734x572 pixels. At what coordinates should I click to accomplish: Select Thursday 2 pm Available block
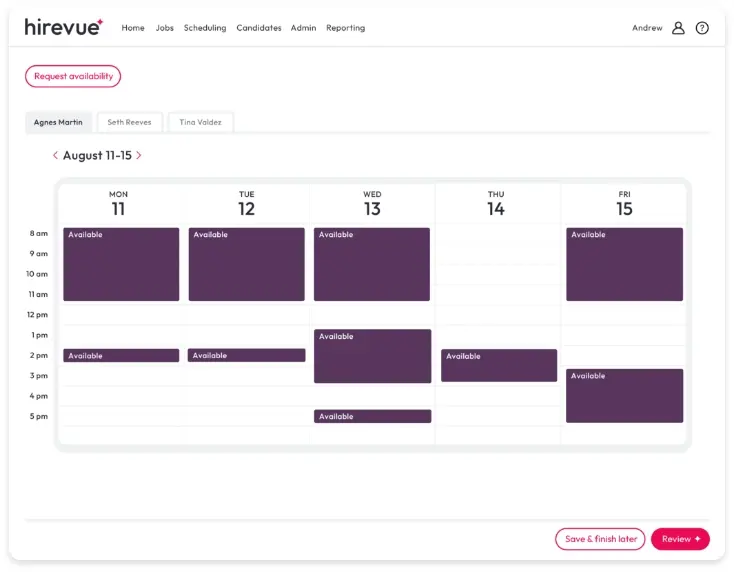(x=499, y=365)
